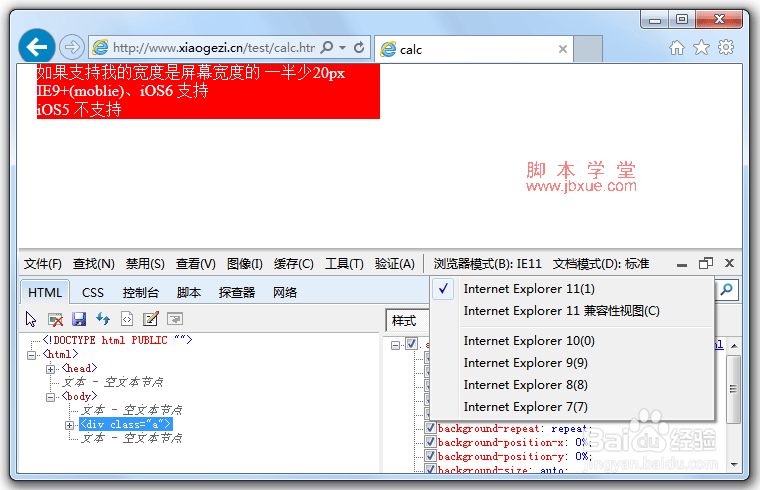Open the 缓存(C) menu

(293, 264)
